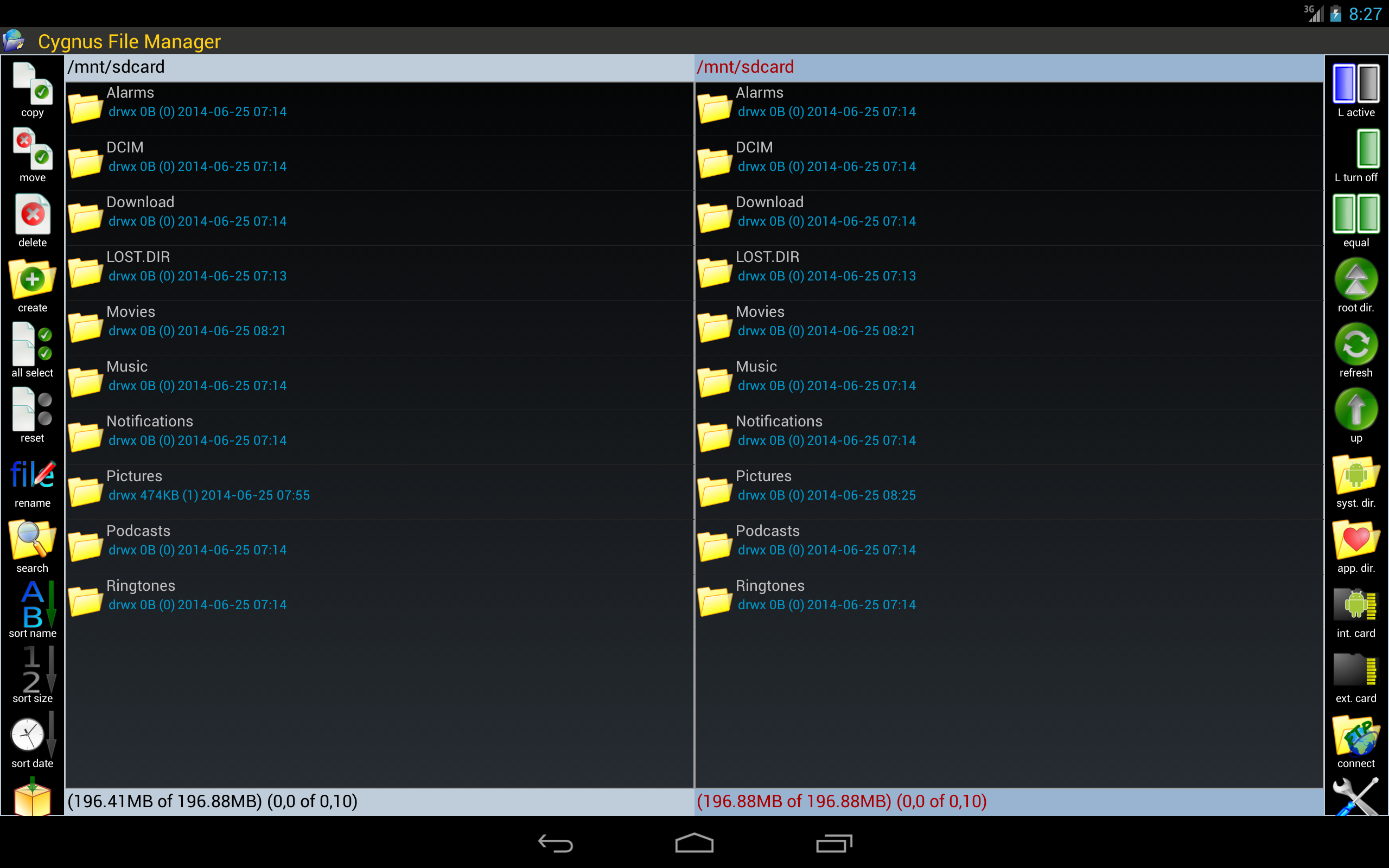Open the FTP connect icon
Image resolution: width=1389 pixels, height=868 pixels.
click(1356, 737)
